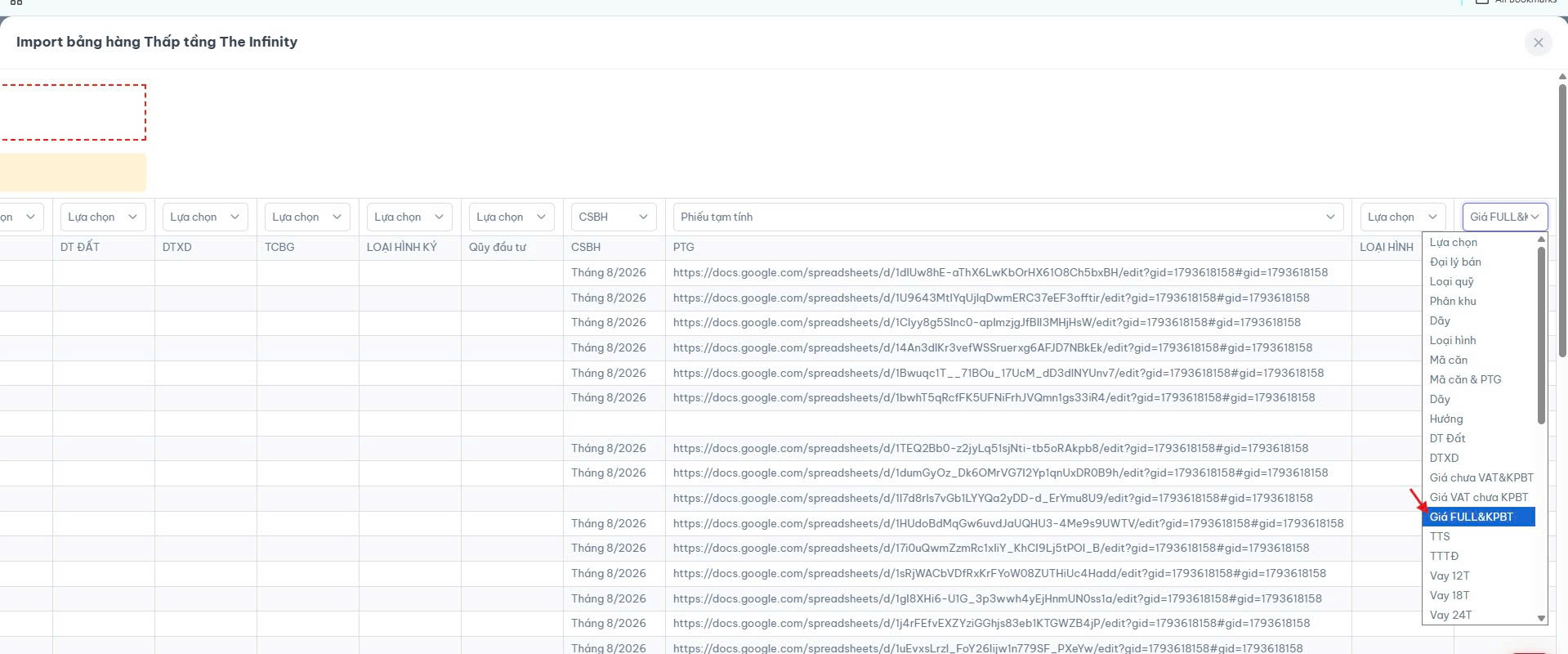
Task: Open Lựa chọn dropdown above DT ĐẤT
Action: pyautogui.click(x=103, y=217)
